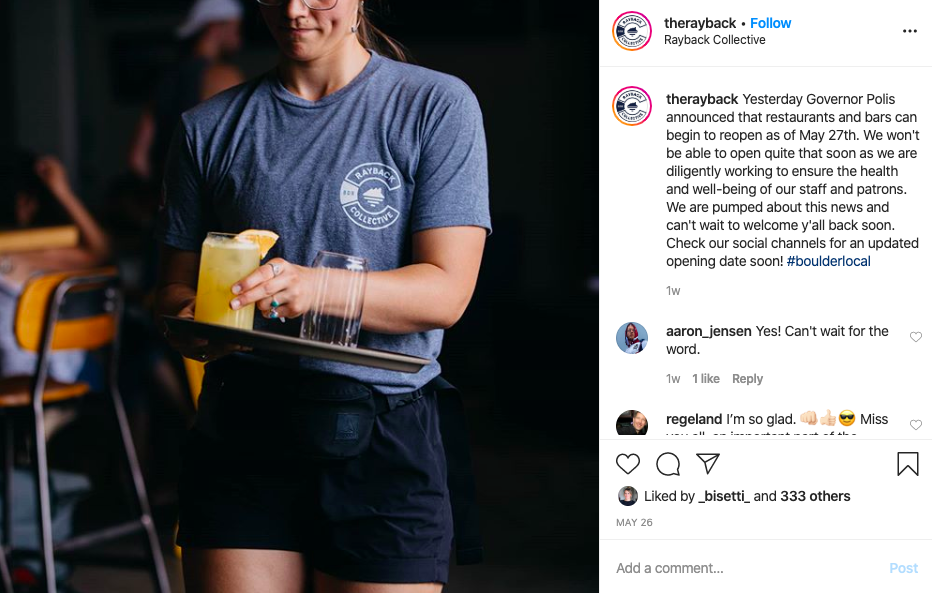Screen dimensions: 932x593
Task: Reply to aaron_jensen's comment
Action: (747, 378)
